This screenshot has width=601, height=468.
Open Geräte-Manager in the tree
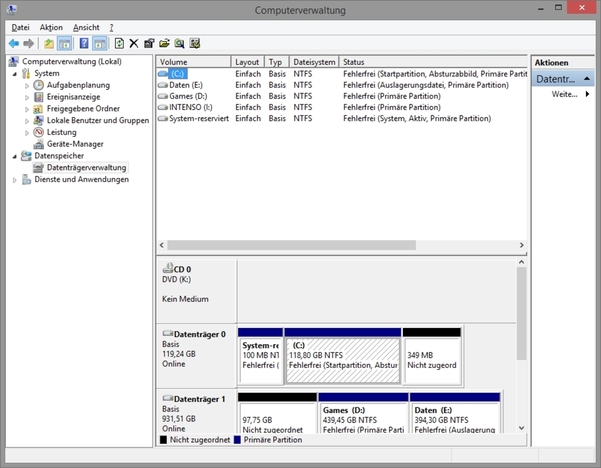coord(75,144)
